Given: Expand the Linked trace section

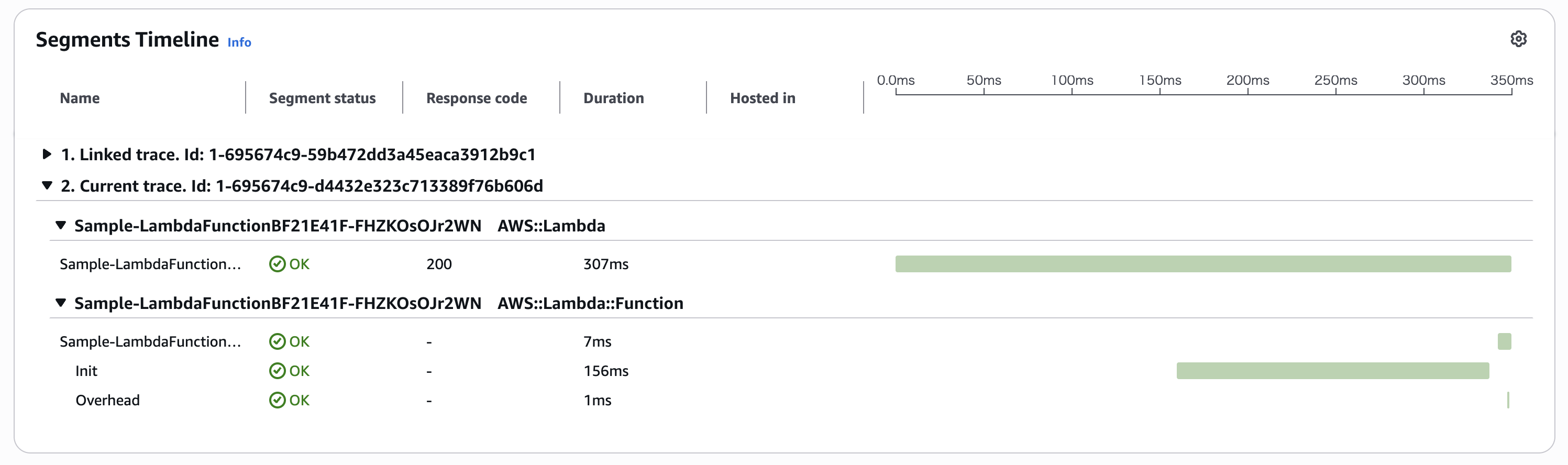Looking at the screenshot, I should point(46,154).
